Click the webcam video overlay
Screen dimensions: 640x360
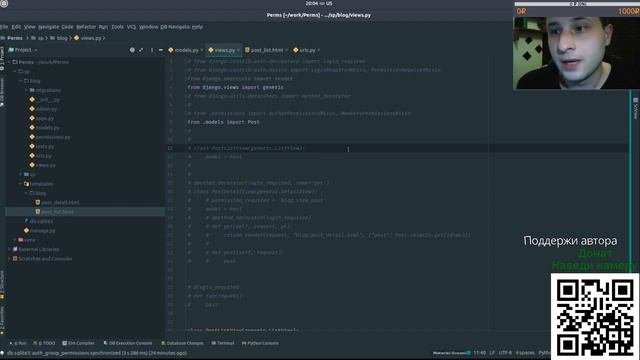click(576, 53)
